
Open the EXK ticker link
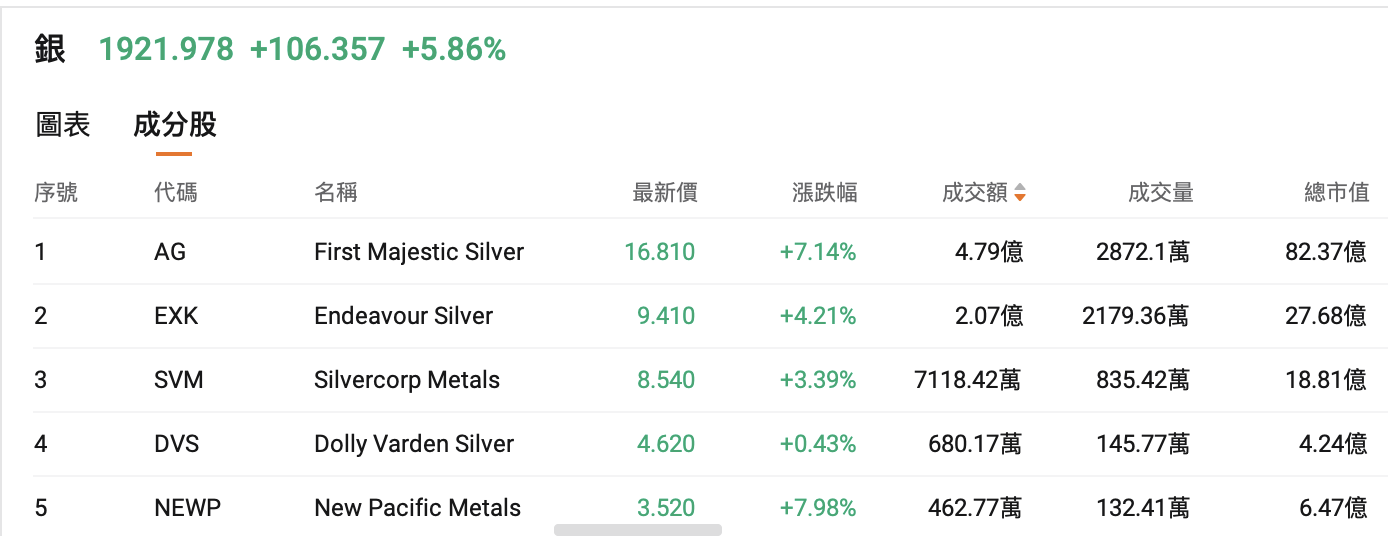(176, 316)
